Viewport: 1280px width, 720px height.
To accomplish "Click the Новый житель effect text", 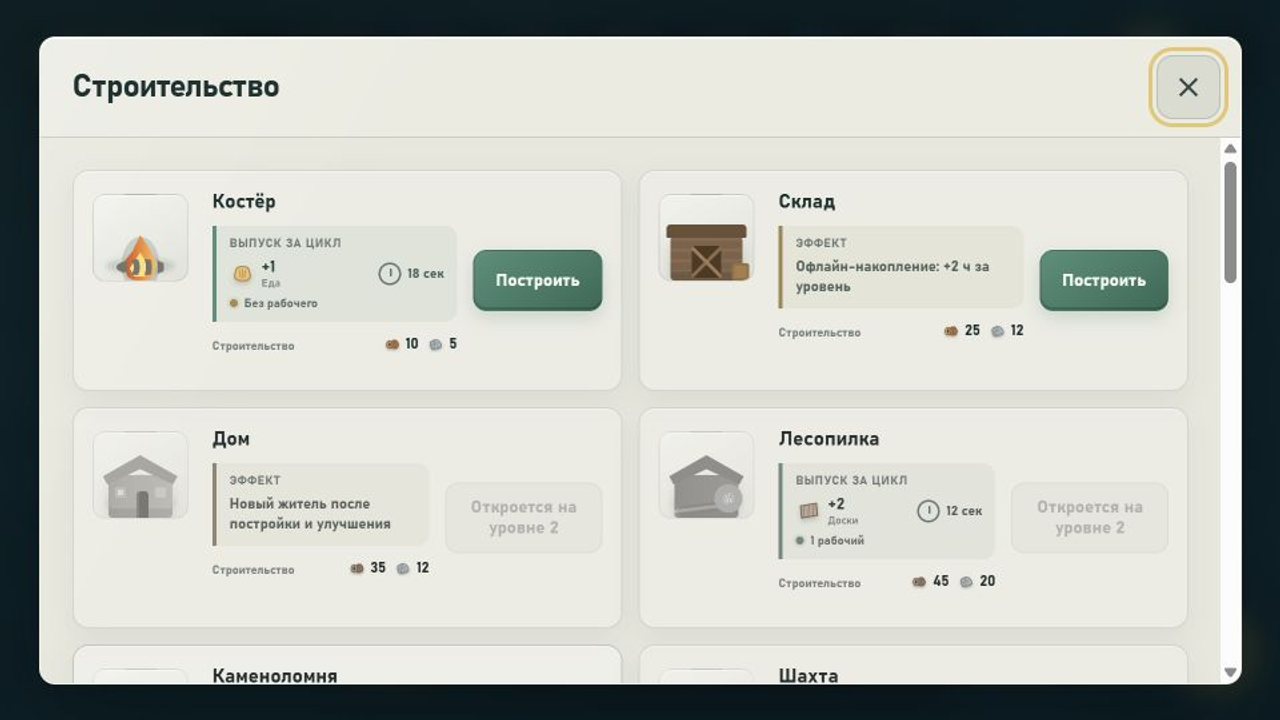I will coord(310,513).
